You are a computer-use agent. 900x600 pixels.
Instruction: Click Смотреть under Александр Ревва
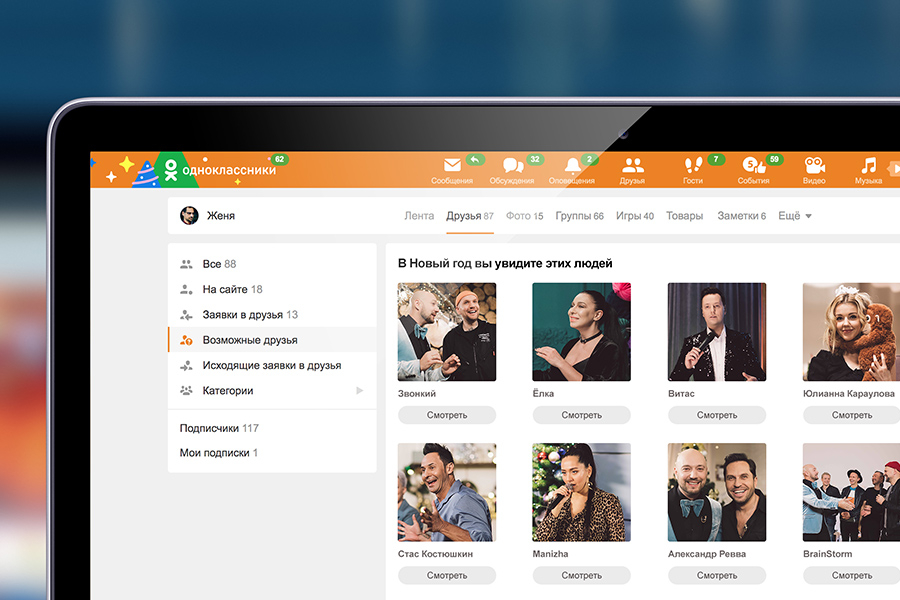717,575
